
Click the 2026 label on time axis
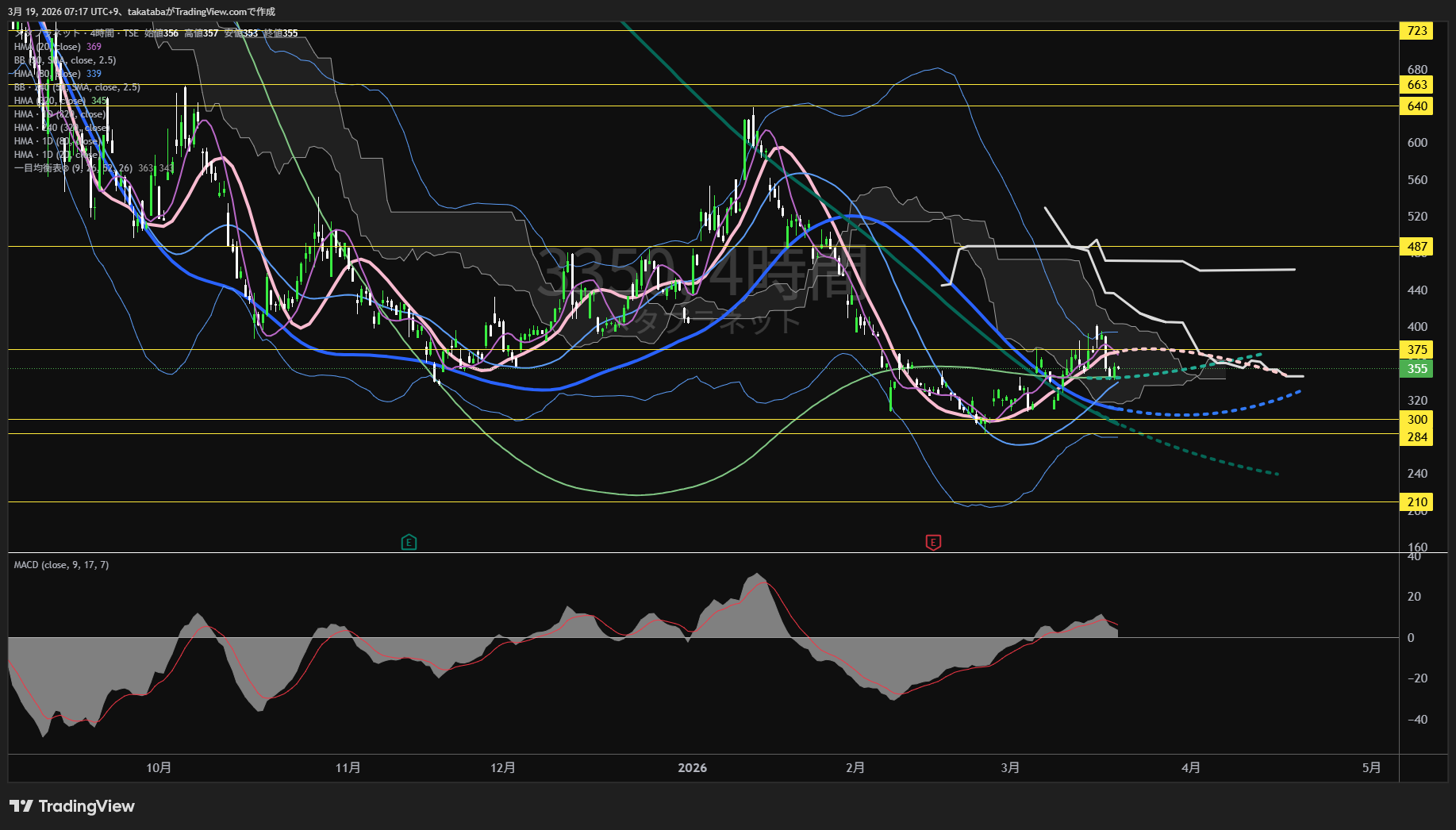[692, 768]
